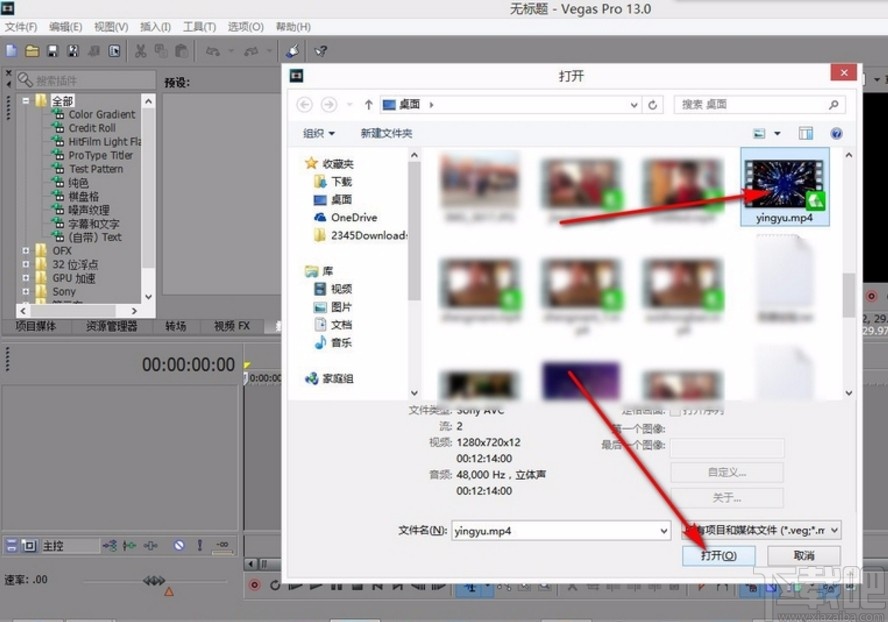Switch to the 转场 tab
The height and width of the screenshot is (622, 888).
176,326
